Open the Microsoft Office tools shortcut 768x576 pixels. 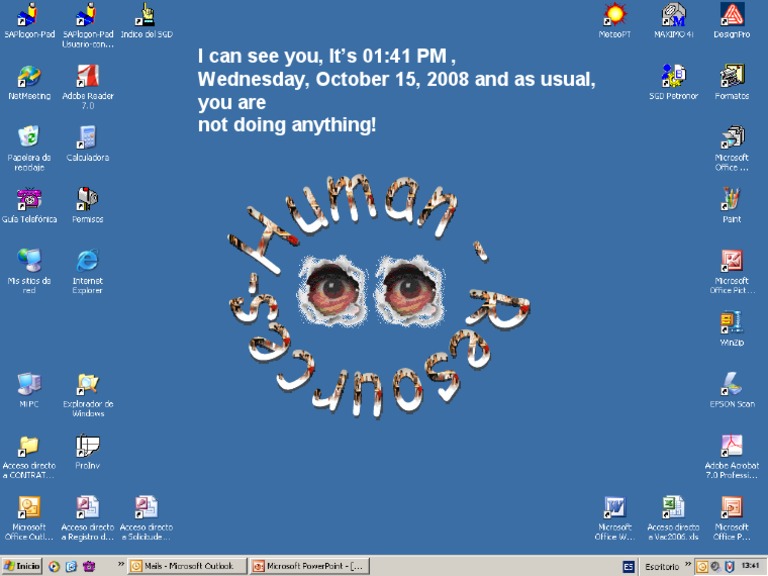point(732,148)
